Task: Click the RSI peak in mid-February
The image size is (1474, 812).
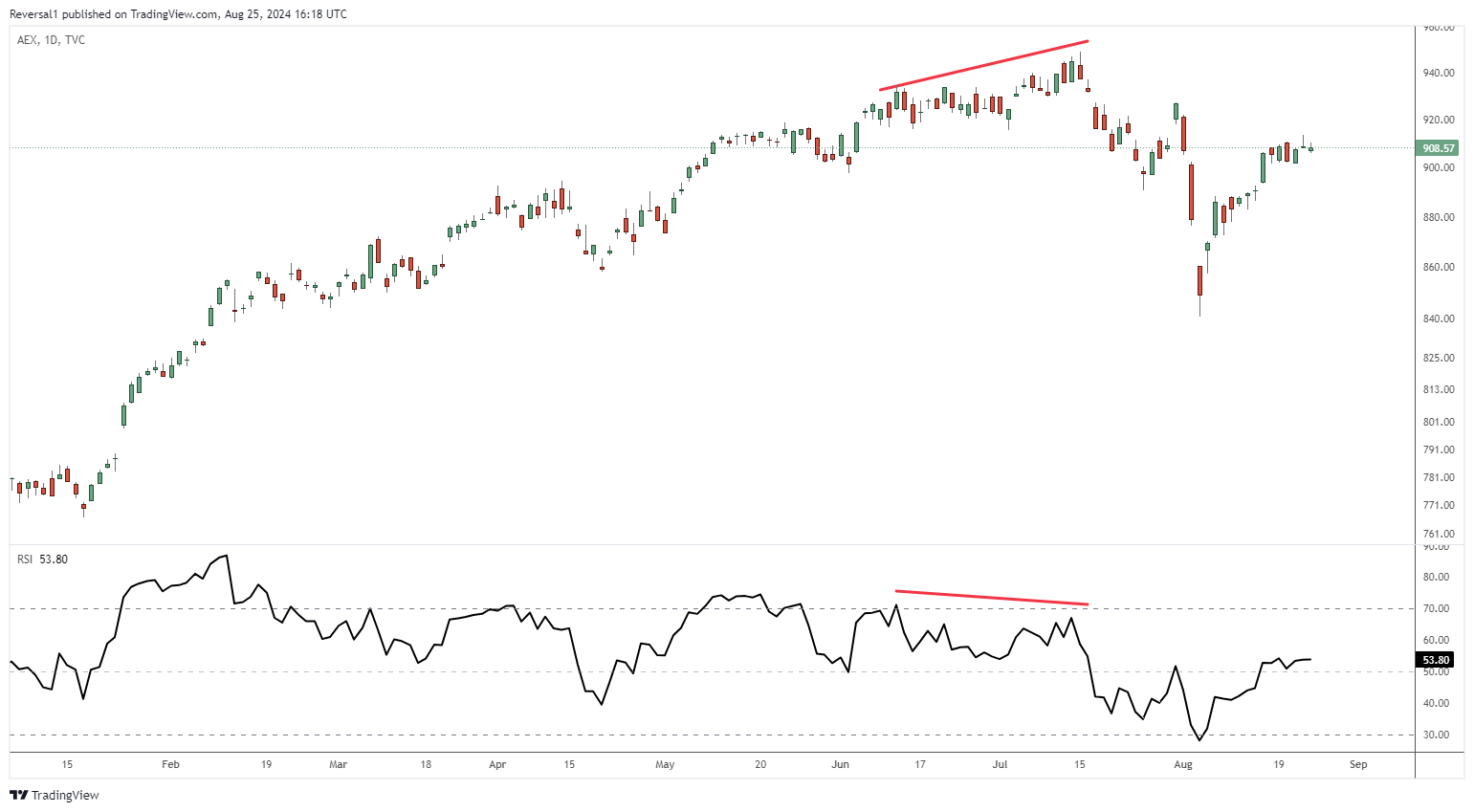Action: pos(226,556)
